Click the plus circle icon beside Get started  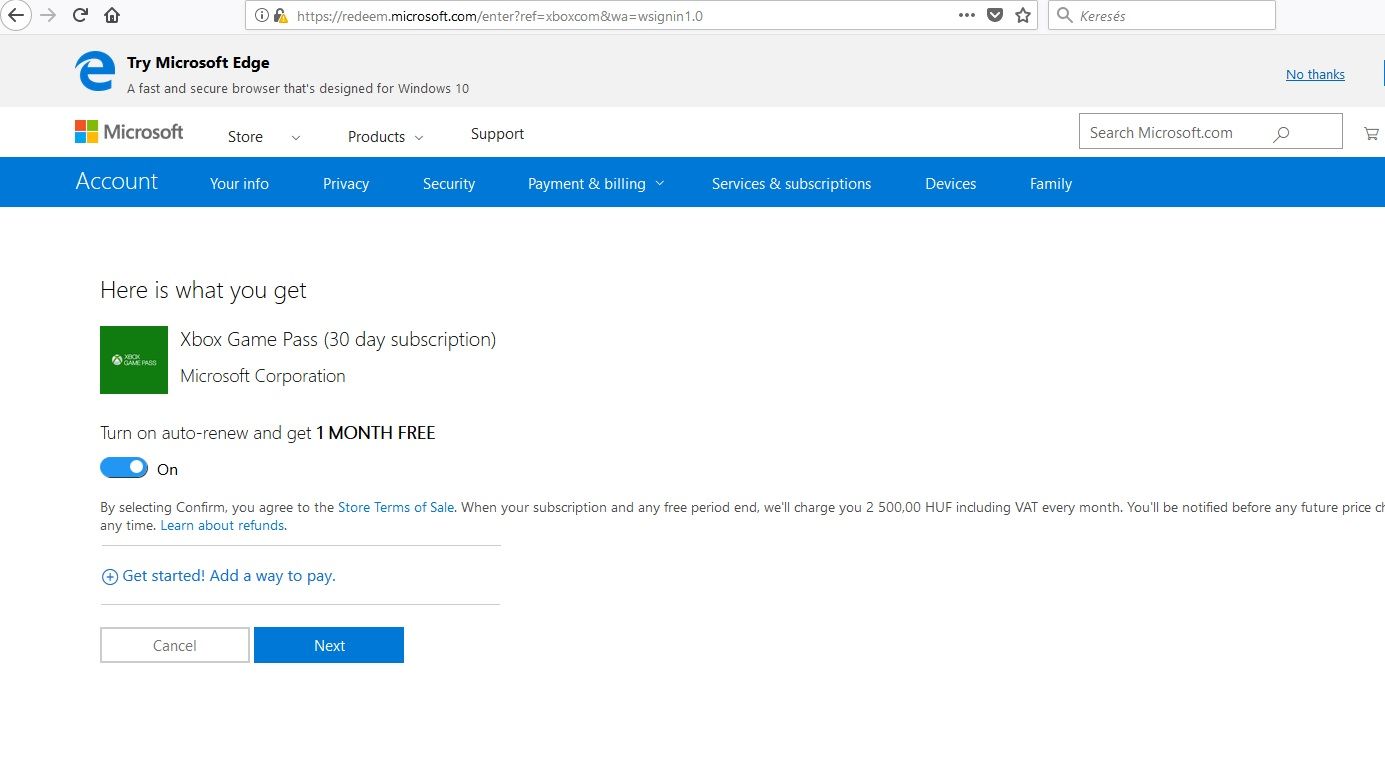[x=110, y=577]
